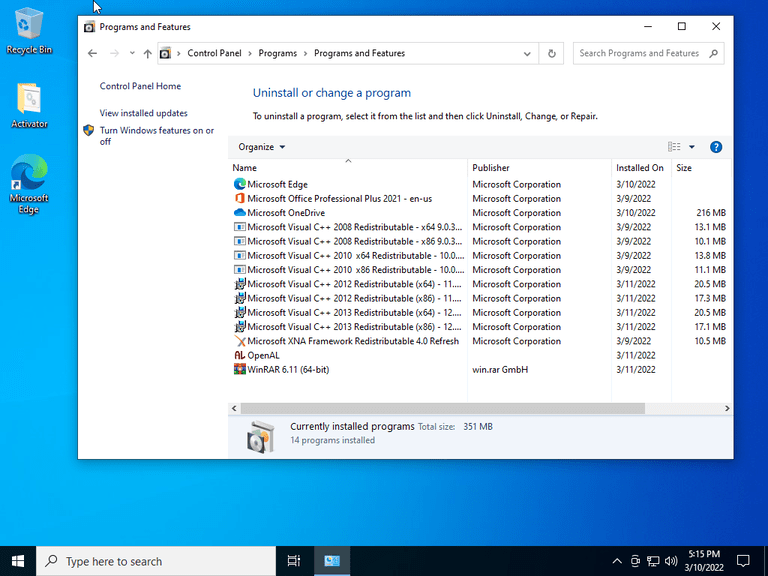Image resolution: width=768 pixels, height=576 pixels.
Task: Show hidden tray icons chevron
Action: click(x=617, y=561)
